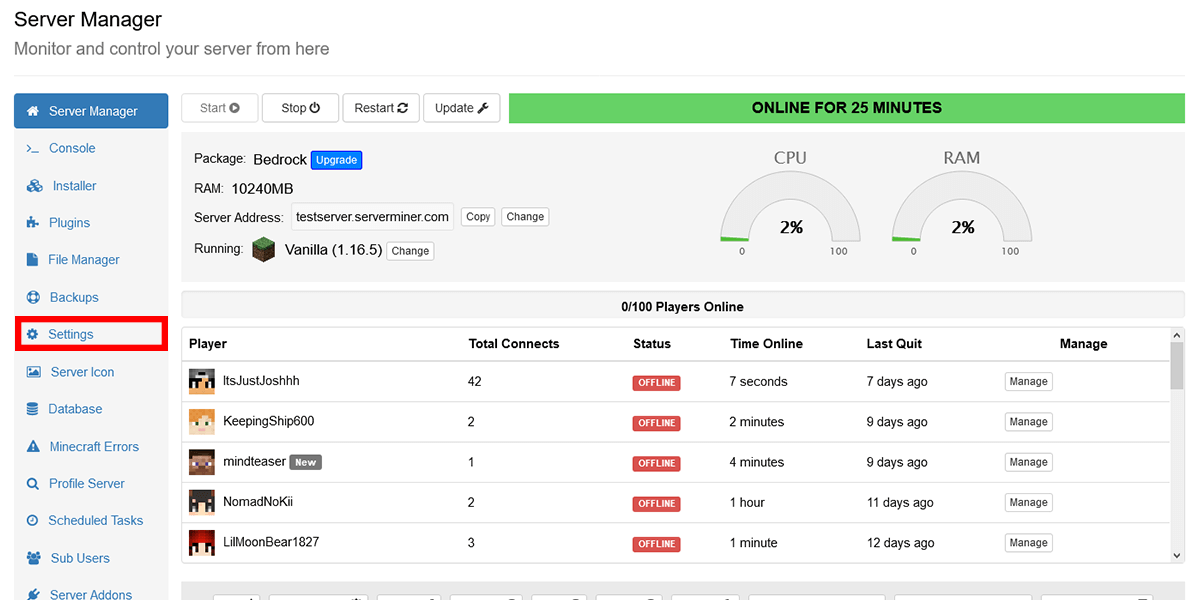Click the New badge next to mindteaser
Image resolution: width=1200 pixels, height=600 pixels.
[306, 462]
